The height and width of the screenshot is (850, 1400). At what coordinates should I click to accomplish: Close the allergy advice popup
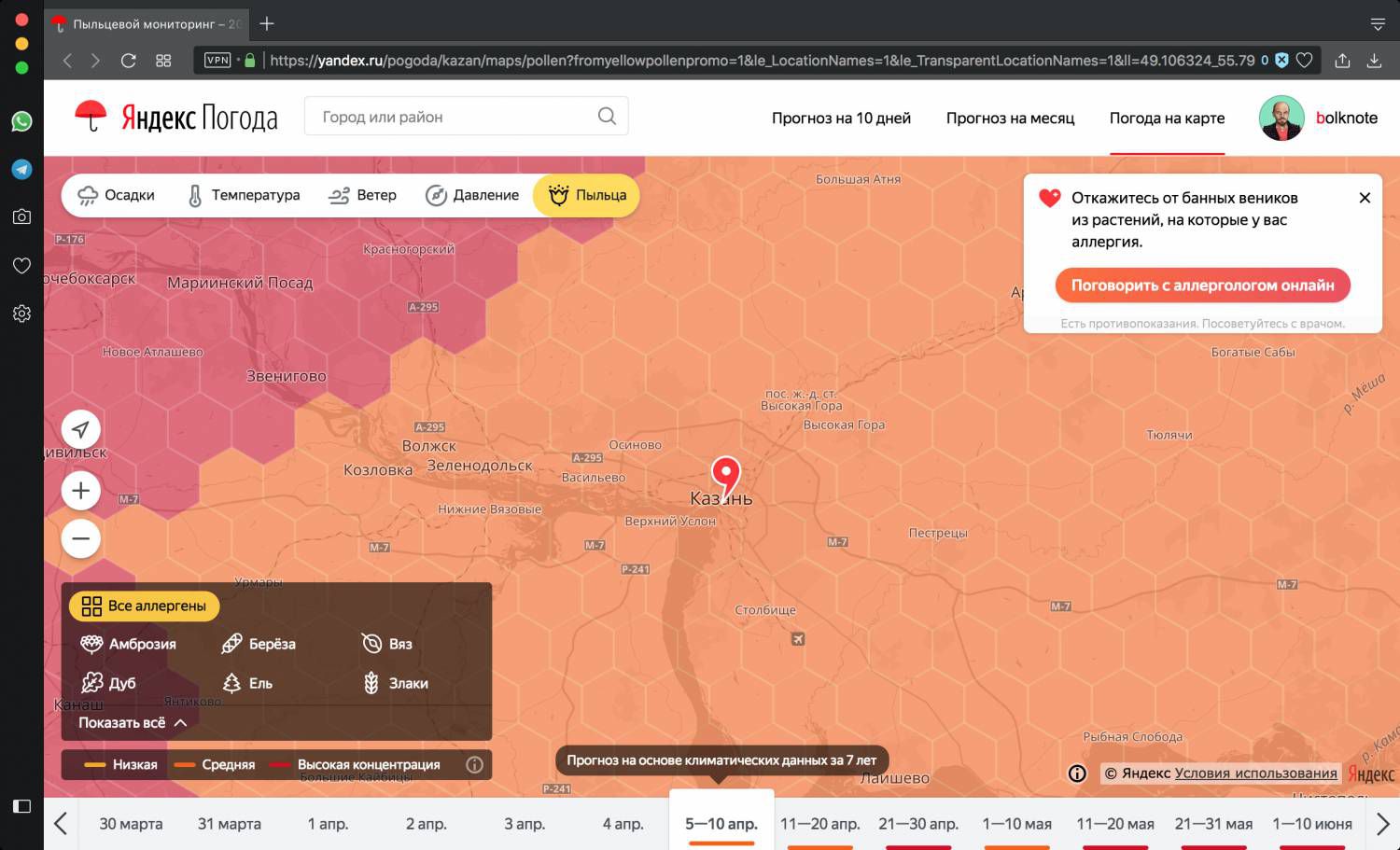(x=1365, y=198)
